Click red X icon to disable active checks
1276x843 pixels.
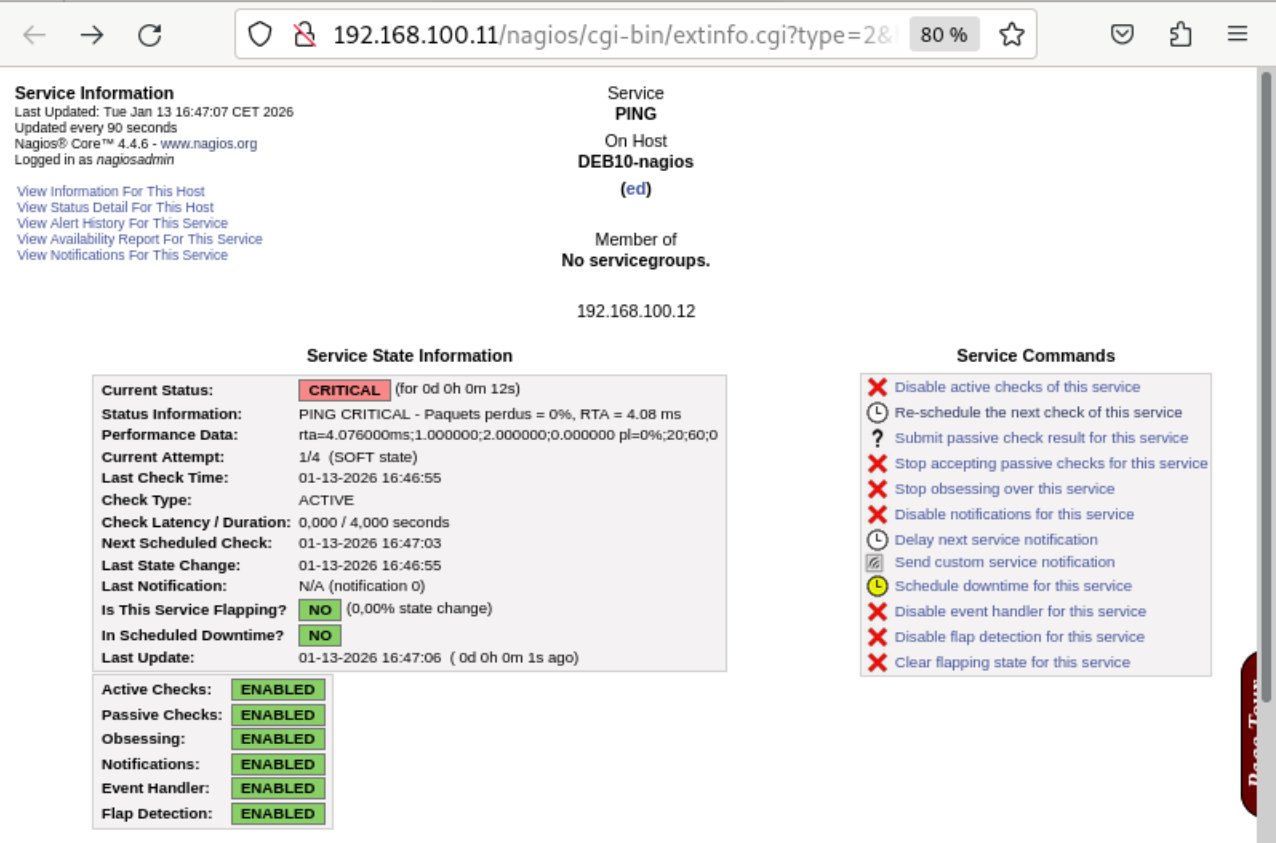[878, 387]
